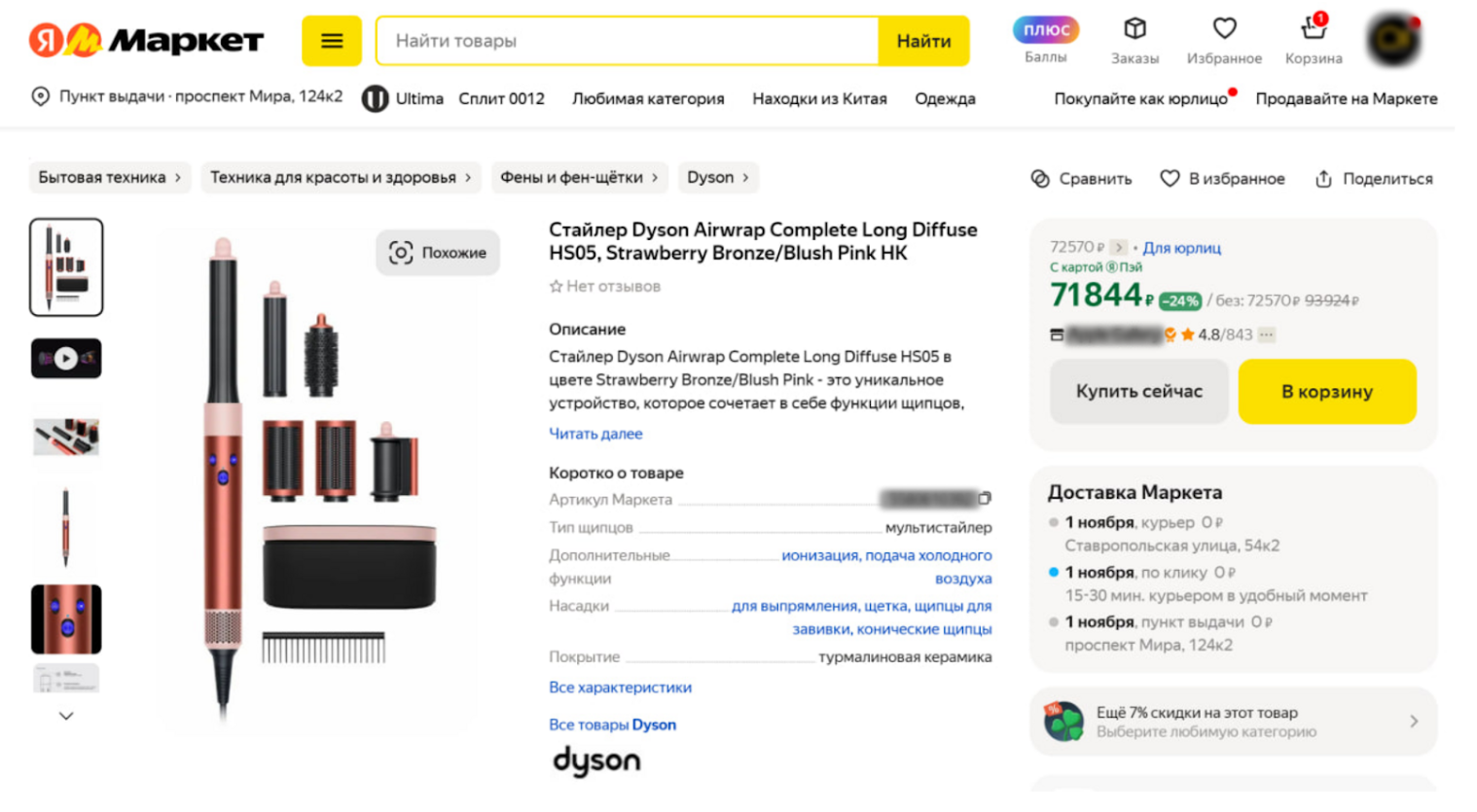Open the user profile avatar
The width and height of the screenshot is (1477, 812).
[x=1393, y=41]
